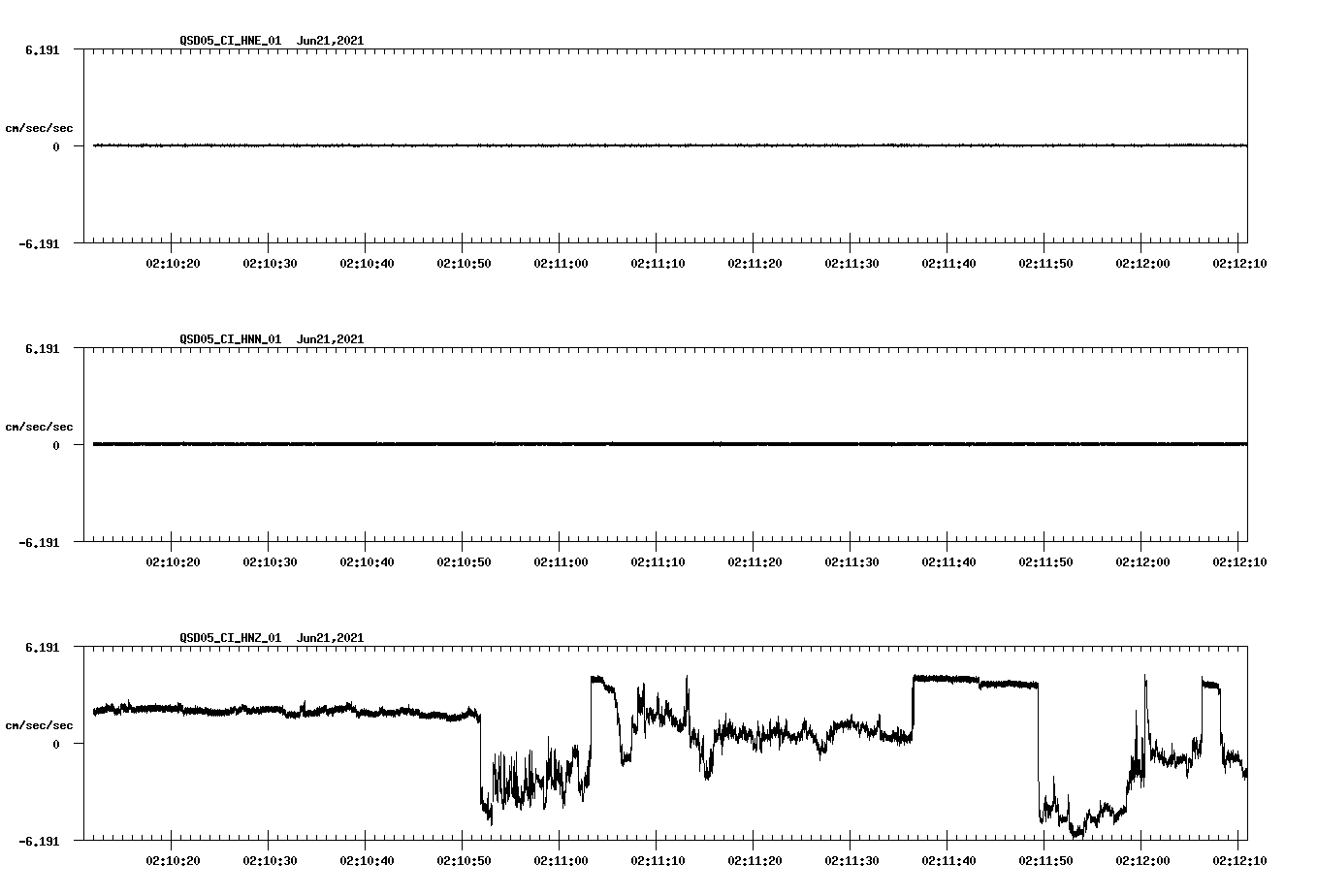The image size is (1317, 896).
Task: Click 02:11:10 time label under HNZ chart
Action: pos(658,860)
